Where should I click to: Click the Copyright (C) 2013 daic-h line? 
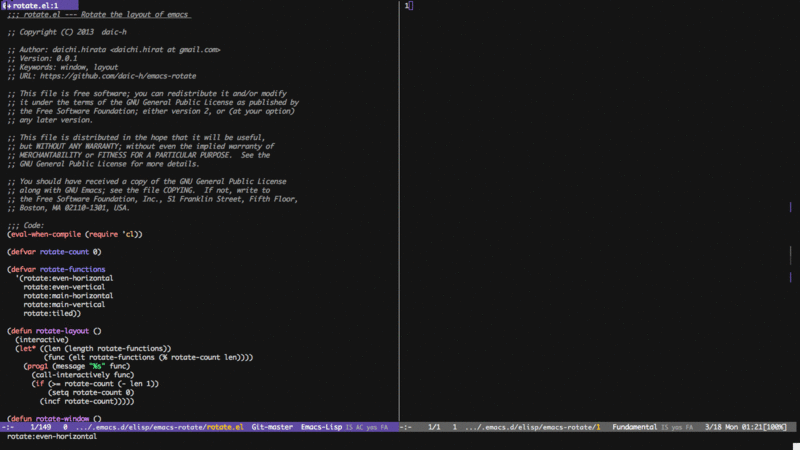pyautogui.click(x=67, y=32)
